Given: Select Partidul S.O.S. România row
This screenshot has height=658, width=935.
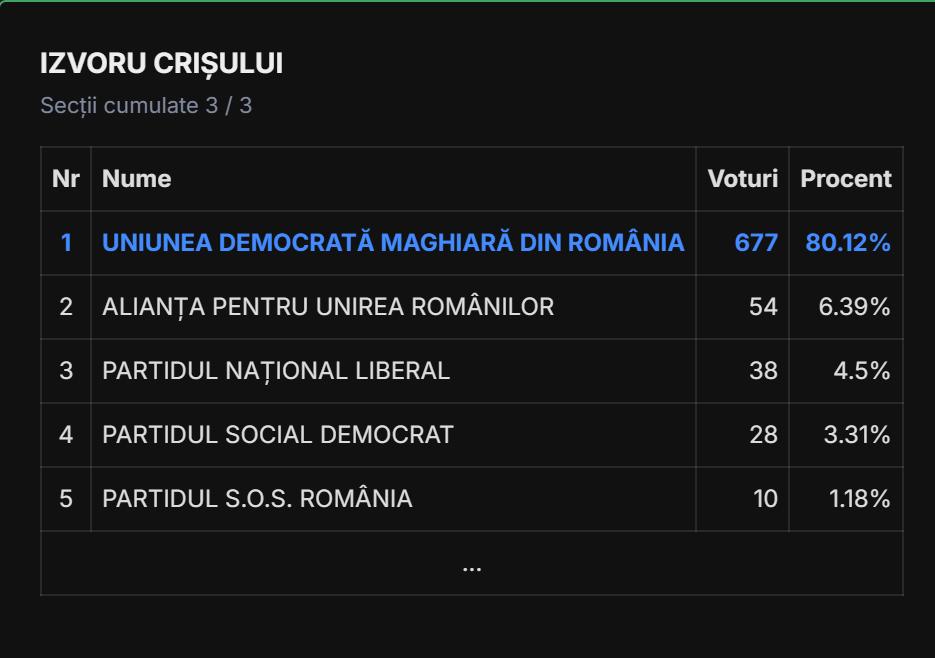Looking at the screenshot, I should point(257,499).
